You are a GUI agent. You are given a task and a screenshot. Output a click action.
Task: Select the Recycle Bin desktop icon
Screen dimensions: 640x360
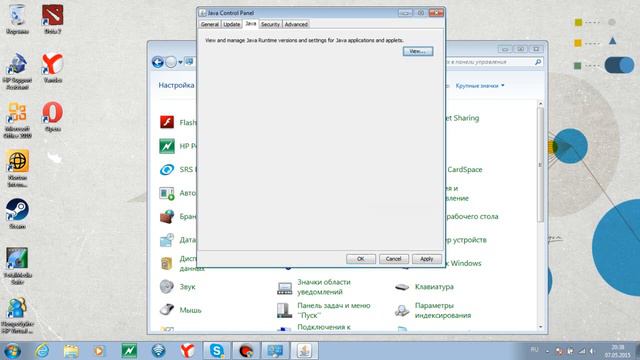click(x=17, y=19)
